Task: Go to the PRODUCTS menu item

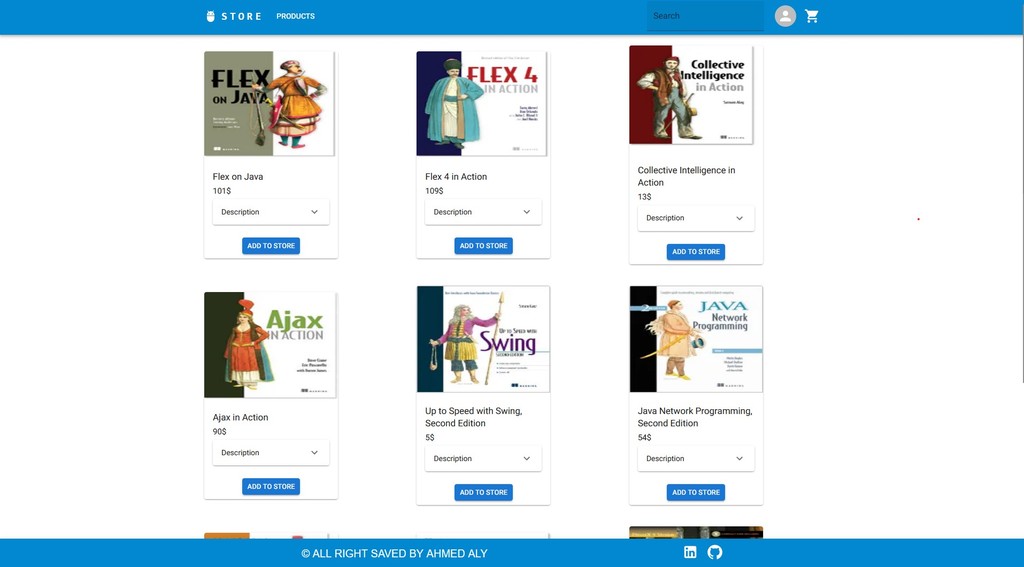Action: [x=295, y=16]
